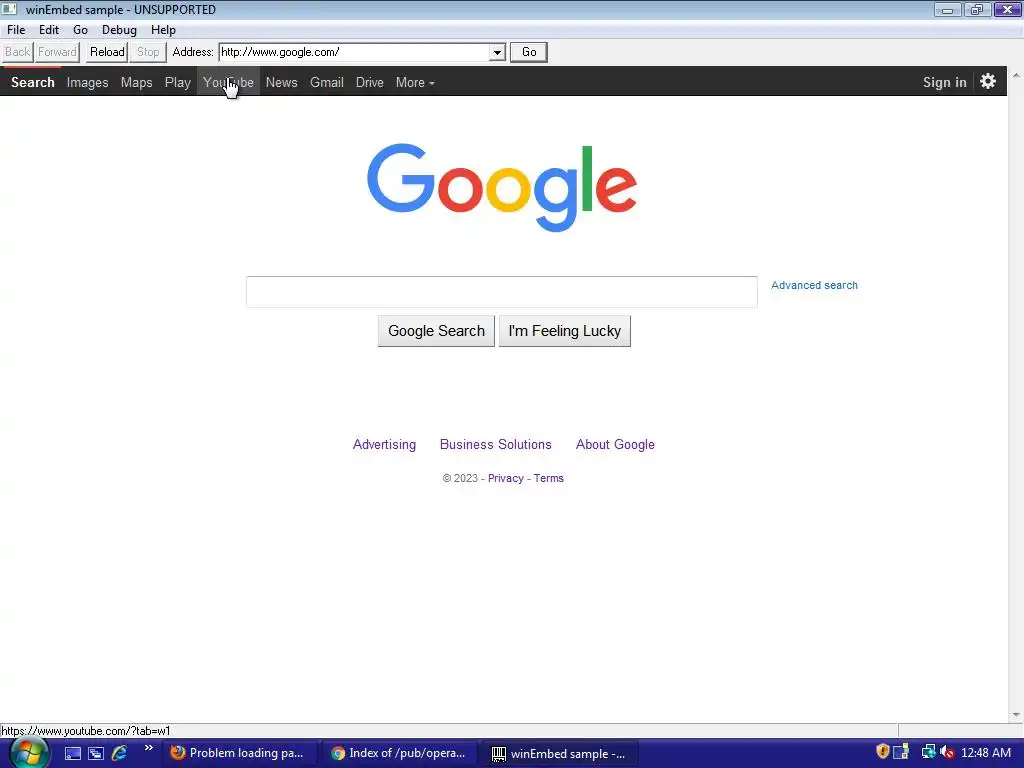Click the Stop toolbar button
This screenshot has width=1024, height=768.
(148, 52)
